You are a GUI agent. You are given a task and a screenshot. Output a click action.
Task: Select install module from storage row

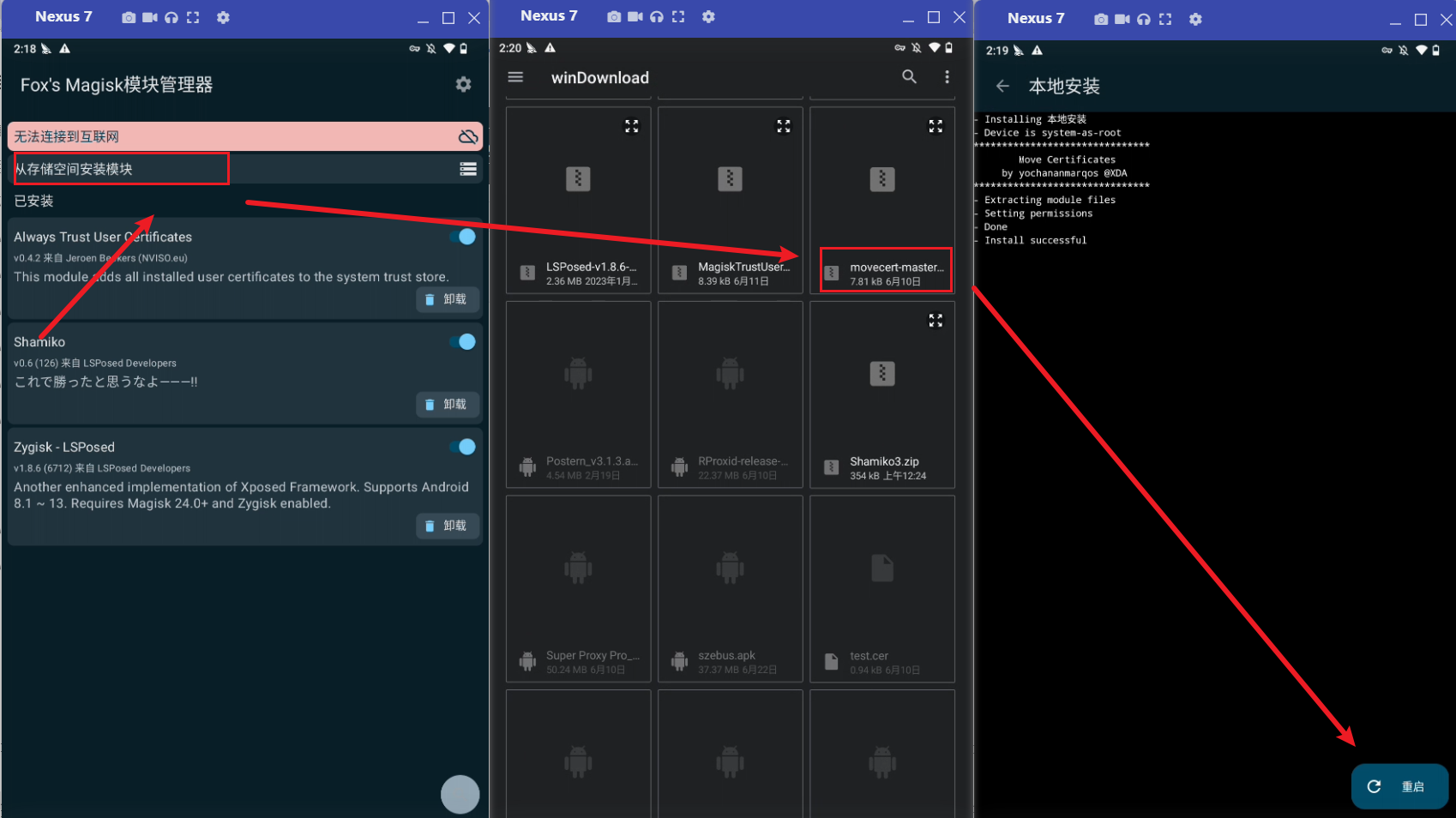pyautogui.click(x=245, y=169)
